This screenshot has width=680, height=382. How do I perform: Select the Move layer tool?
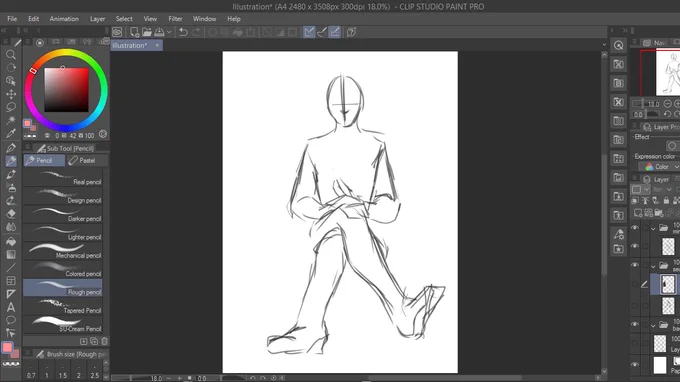[11, 94]
